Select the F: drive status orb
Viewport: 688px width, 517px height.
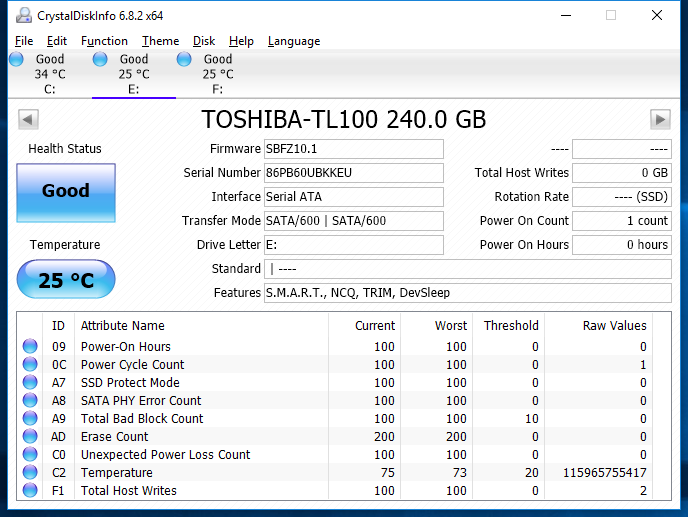click(x=184, y=60)
